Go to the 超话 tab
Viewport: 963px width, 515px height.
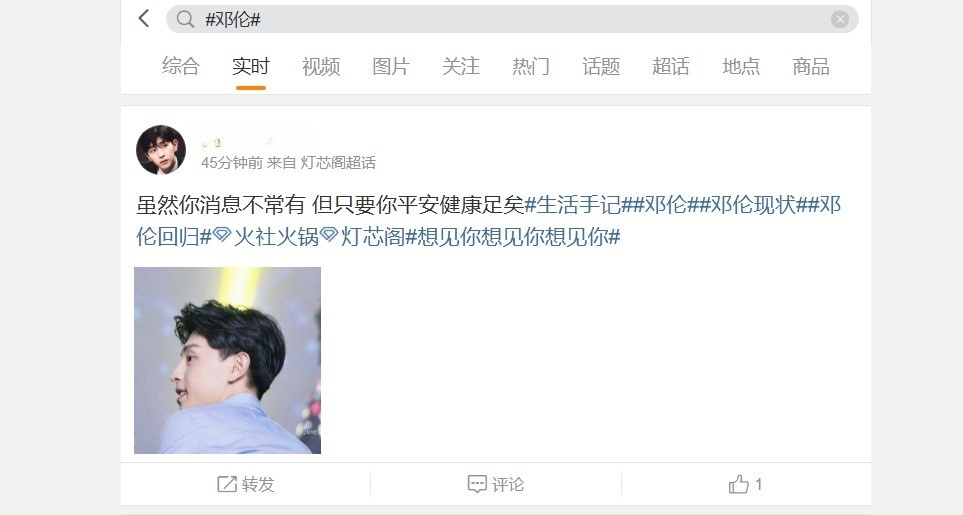pyautogui.click(x=671, y=66)
